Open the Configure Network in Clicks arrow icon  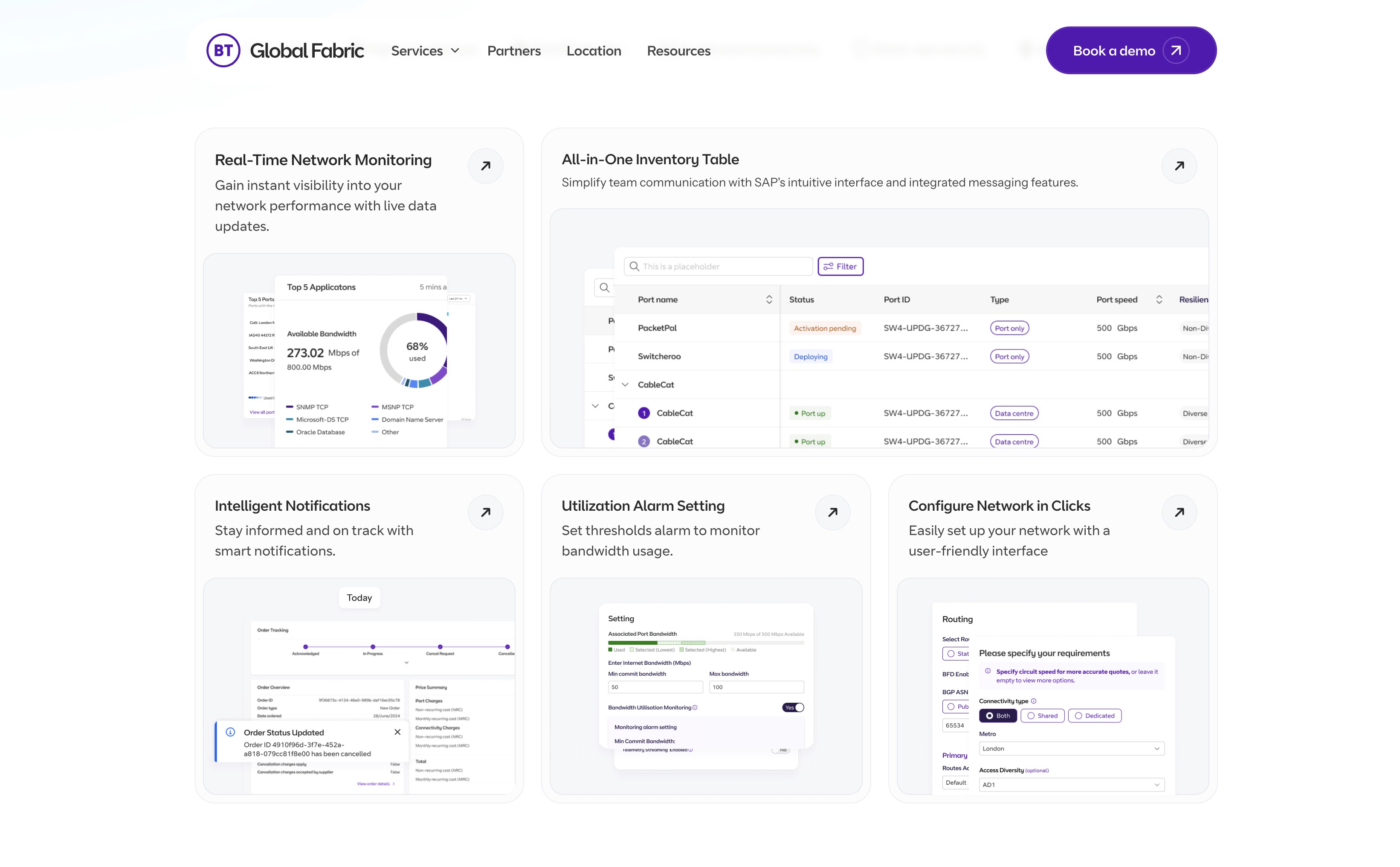point(1179,512)
